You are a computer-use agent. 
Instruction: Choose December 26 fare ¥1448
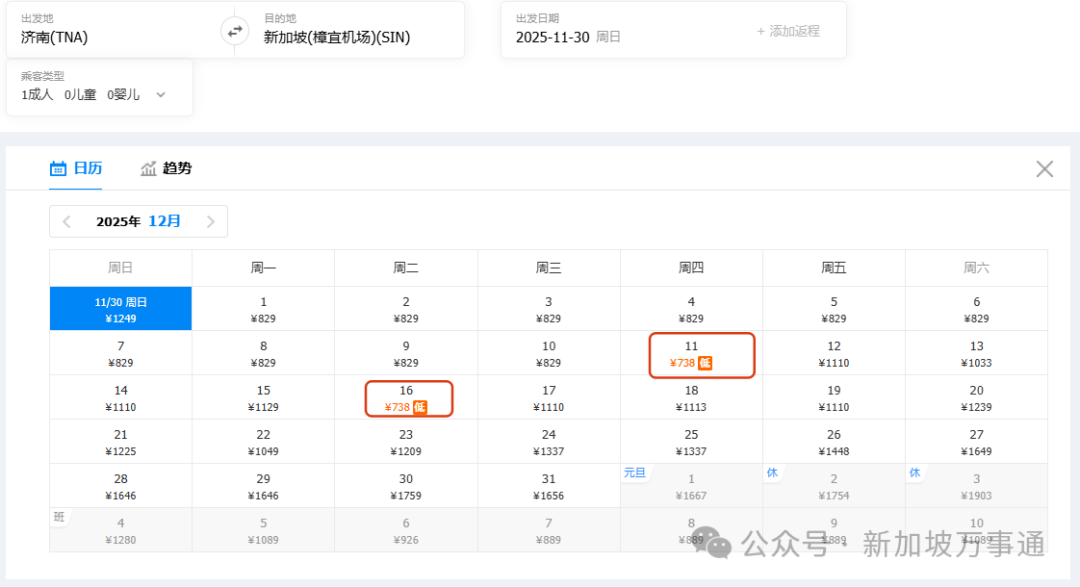click(x=834, y=442)
